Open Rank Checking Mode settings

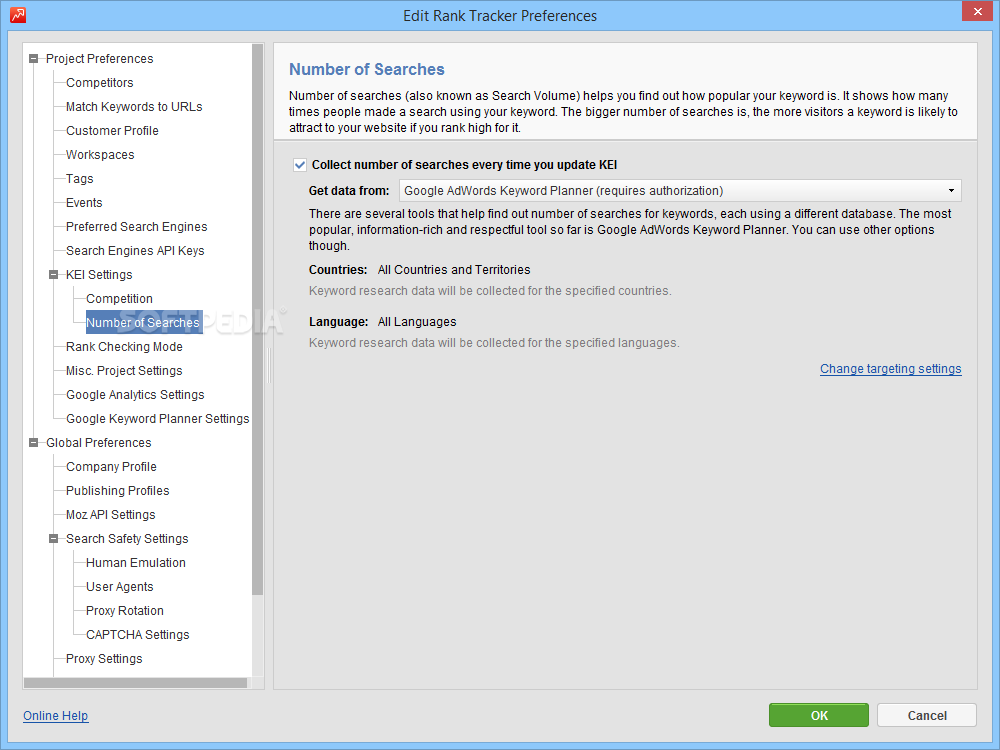(x=124, y=347)
